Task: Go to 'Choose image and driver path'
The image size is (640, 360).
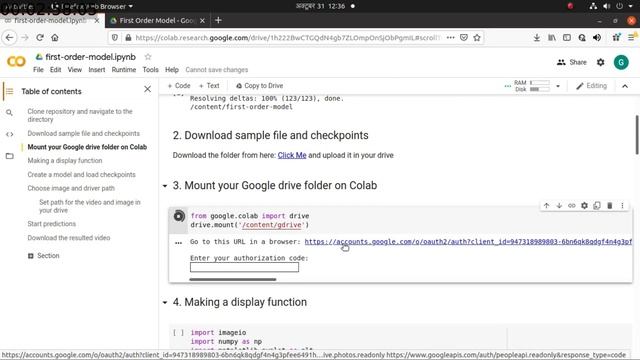Action: [71, 188]
